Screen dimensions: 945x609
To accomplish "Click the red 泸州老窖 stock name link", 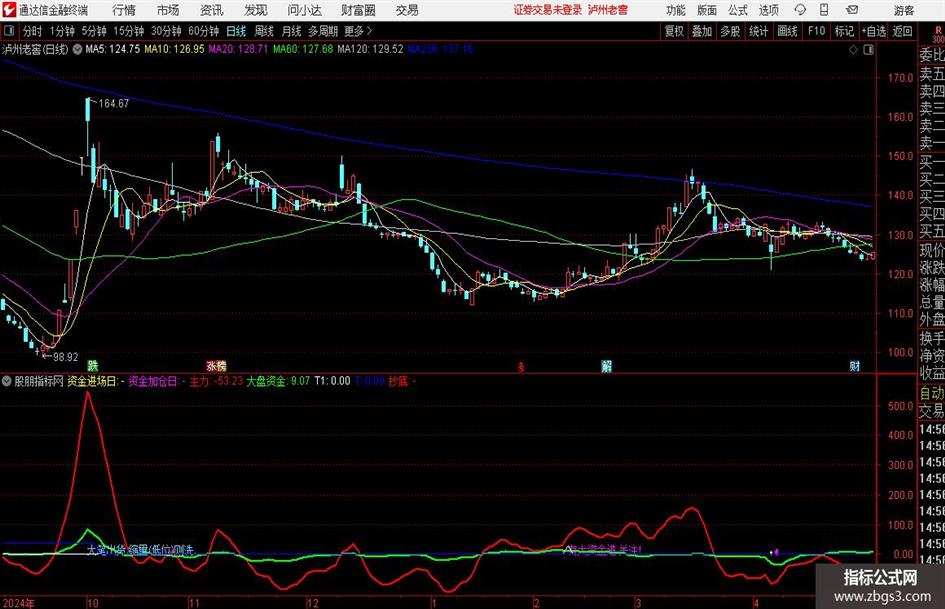I will pos(608,10).
